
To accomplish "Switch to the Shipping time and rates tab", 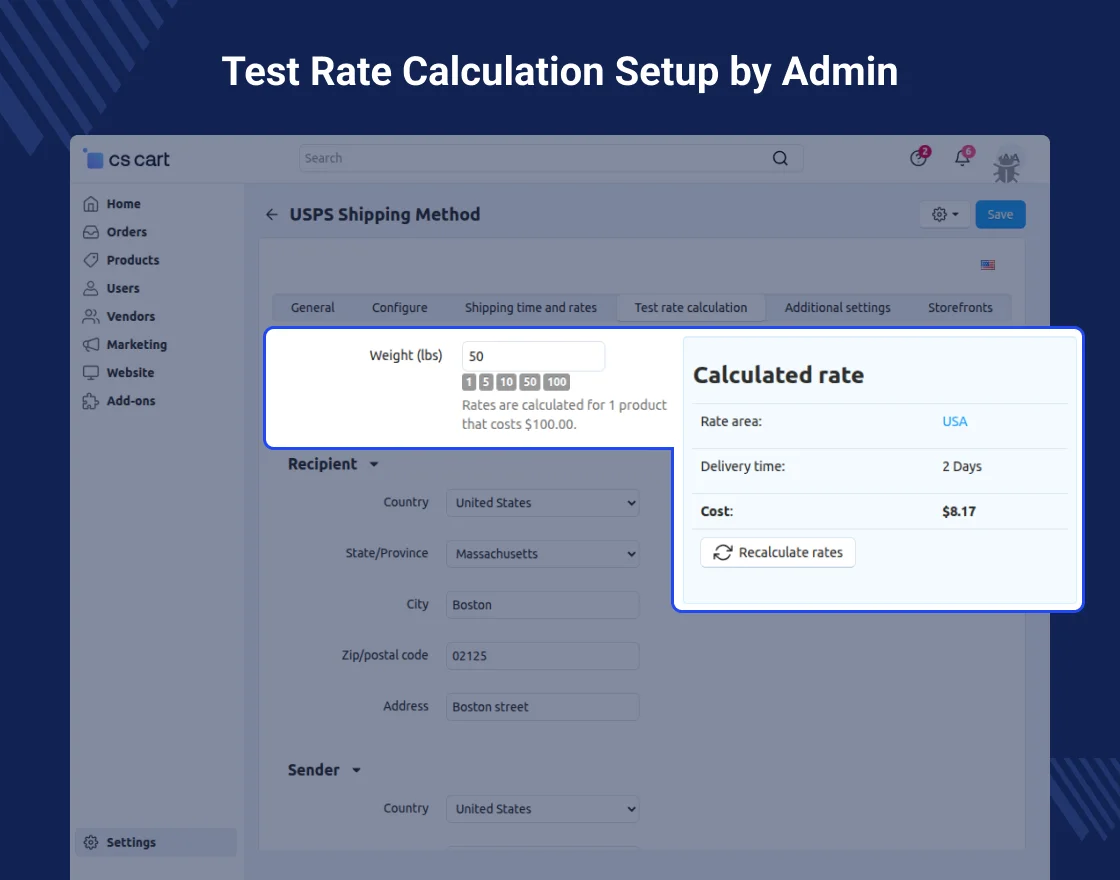I will [530, 308].
